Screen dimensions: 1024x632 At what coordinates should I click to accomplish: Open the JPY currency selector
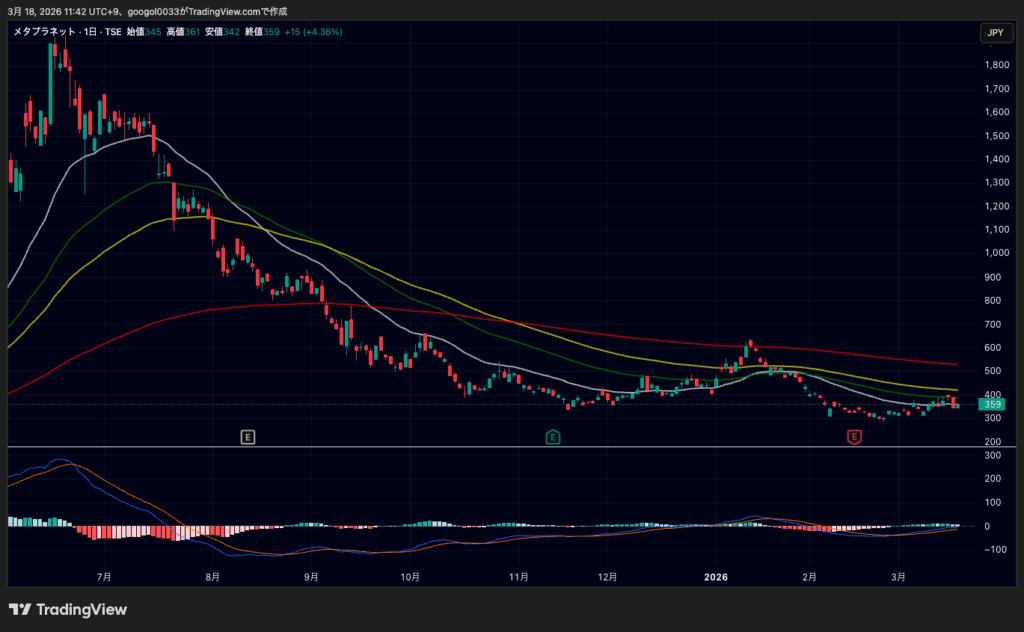tap(994, 33)
